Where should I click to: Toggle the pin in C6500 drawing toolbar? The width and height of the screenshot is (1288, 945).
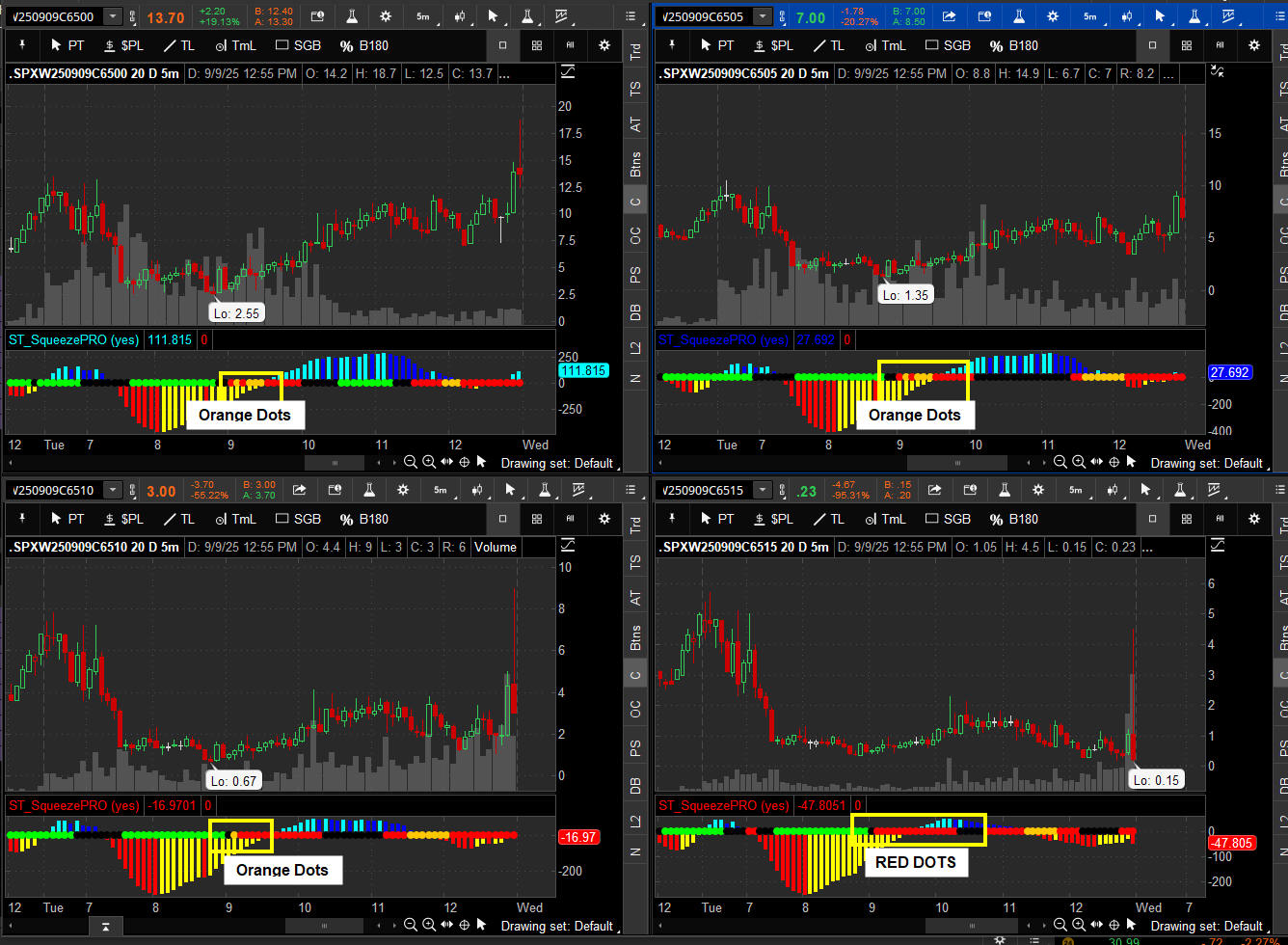click(x=22, y=45)
